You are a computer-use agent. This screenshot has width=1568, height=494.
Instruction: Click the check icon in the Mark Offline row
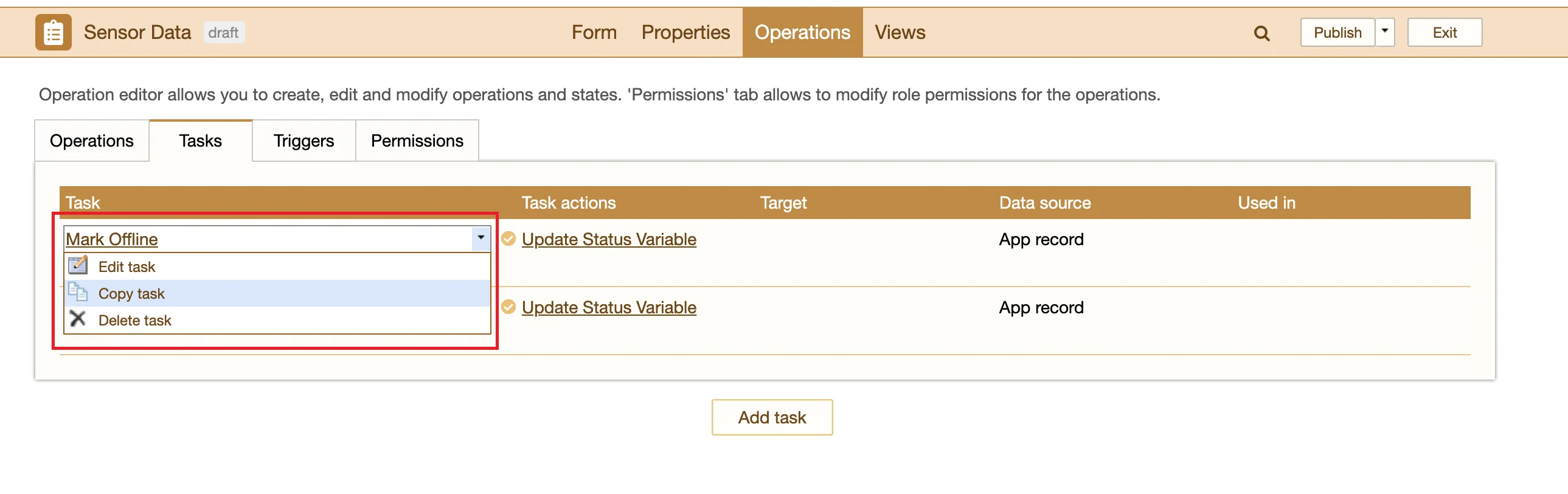click(508, 238)
